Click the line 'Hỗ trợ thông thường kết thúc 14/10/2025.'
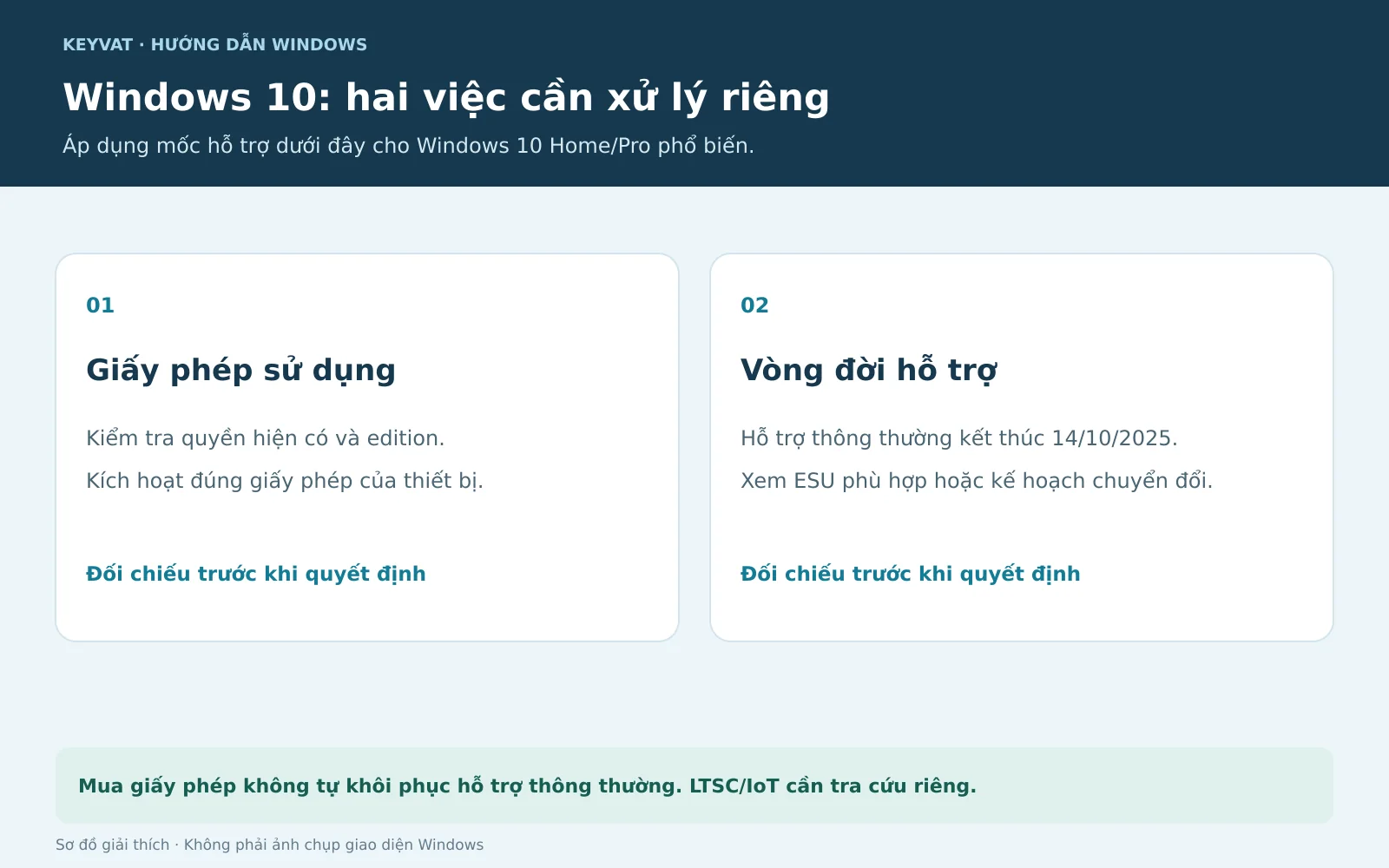The width and height of the screenshot is (1389, 868). pos(958,438)
